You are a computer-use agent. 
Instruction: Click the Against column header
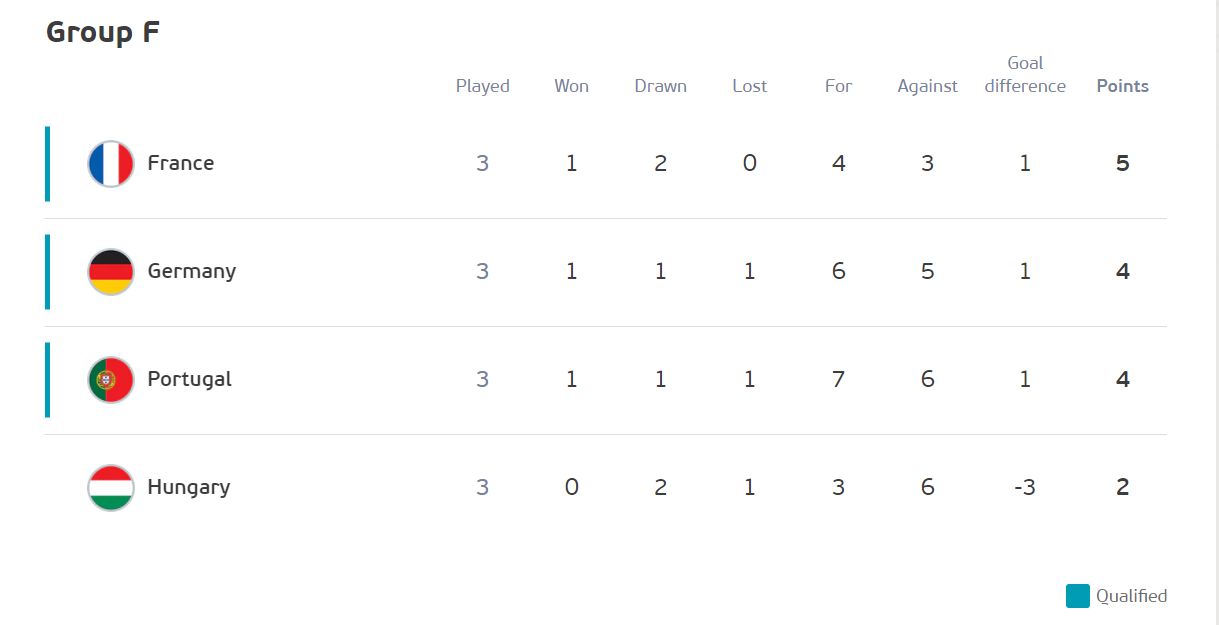pyautogui.click(x=928, y=87)
